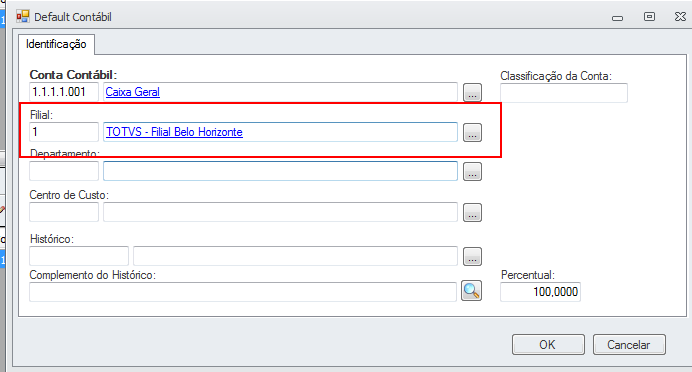Open the Conta Contábil lookup ellipsis button
The width and height of the screenshot is (692, 372).
click(472, 93)
